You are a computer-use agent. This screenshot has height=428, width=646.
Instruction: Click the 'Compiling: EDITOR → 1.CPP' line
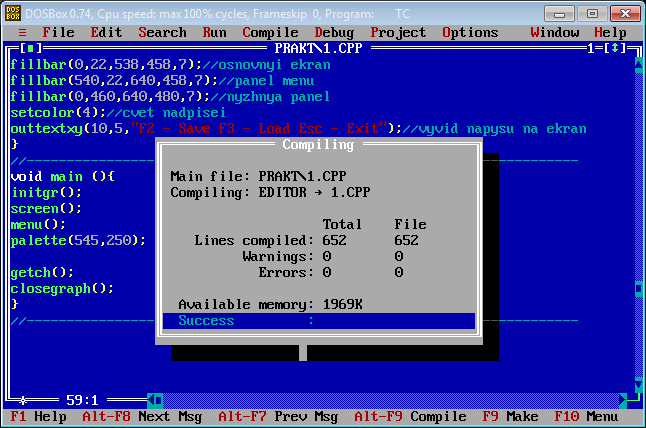point(270,192)
